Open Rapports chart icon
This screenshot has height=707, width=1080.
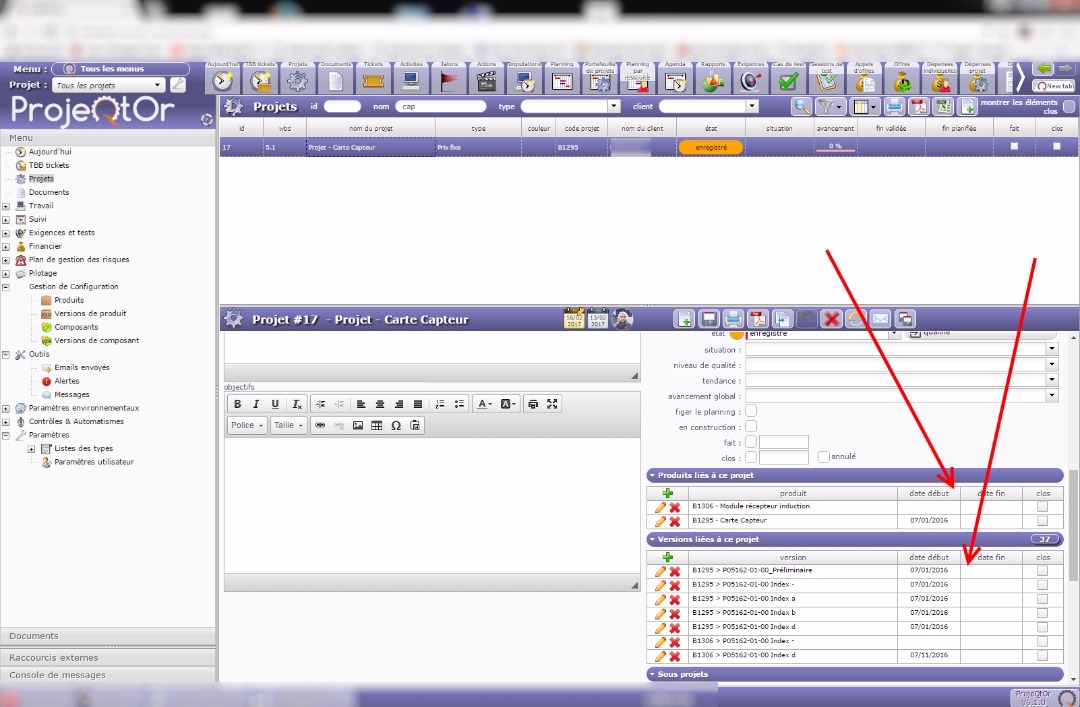point(713,81)
